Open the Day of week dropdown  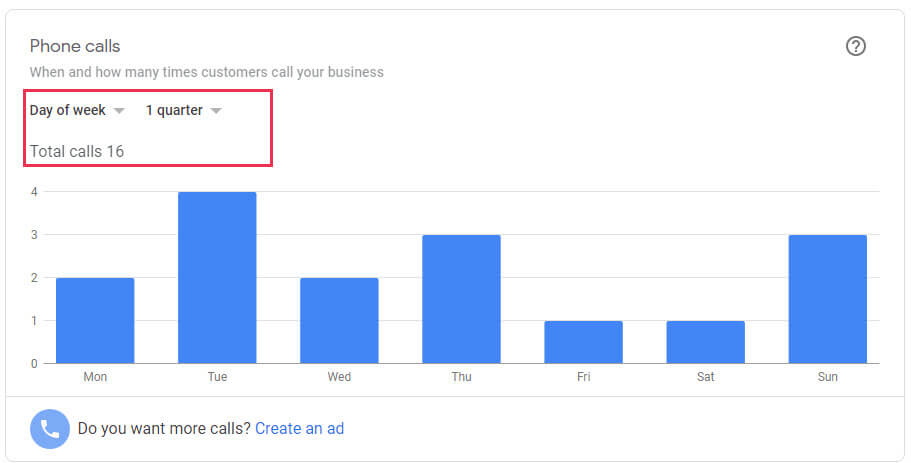(x=68, y=110)
